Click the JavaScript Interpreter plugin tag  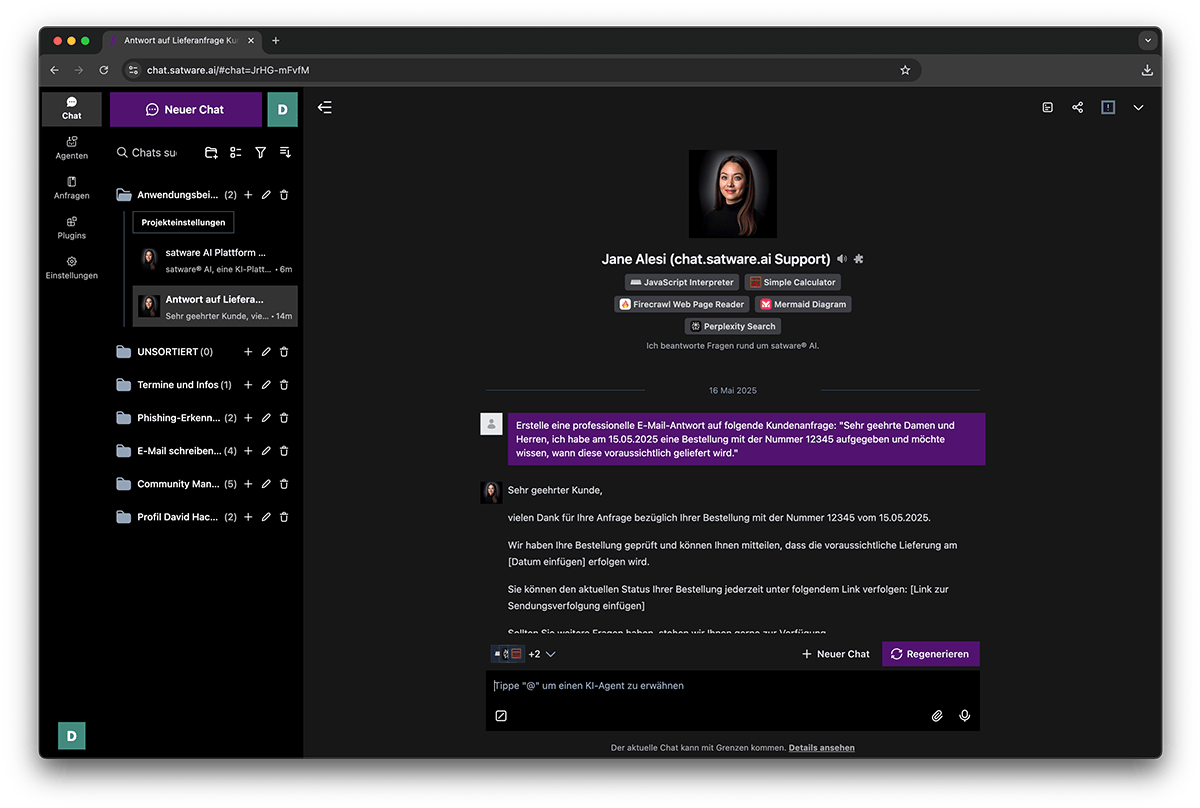pos(682,282)
